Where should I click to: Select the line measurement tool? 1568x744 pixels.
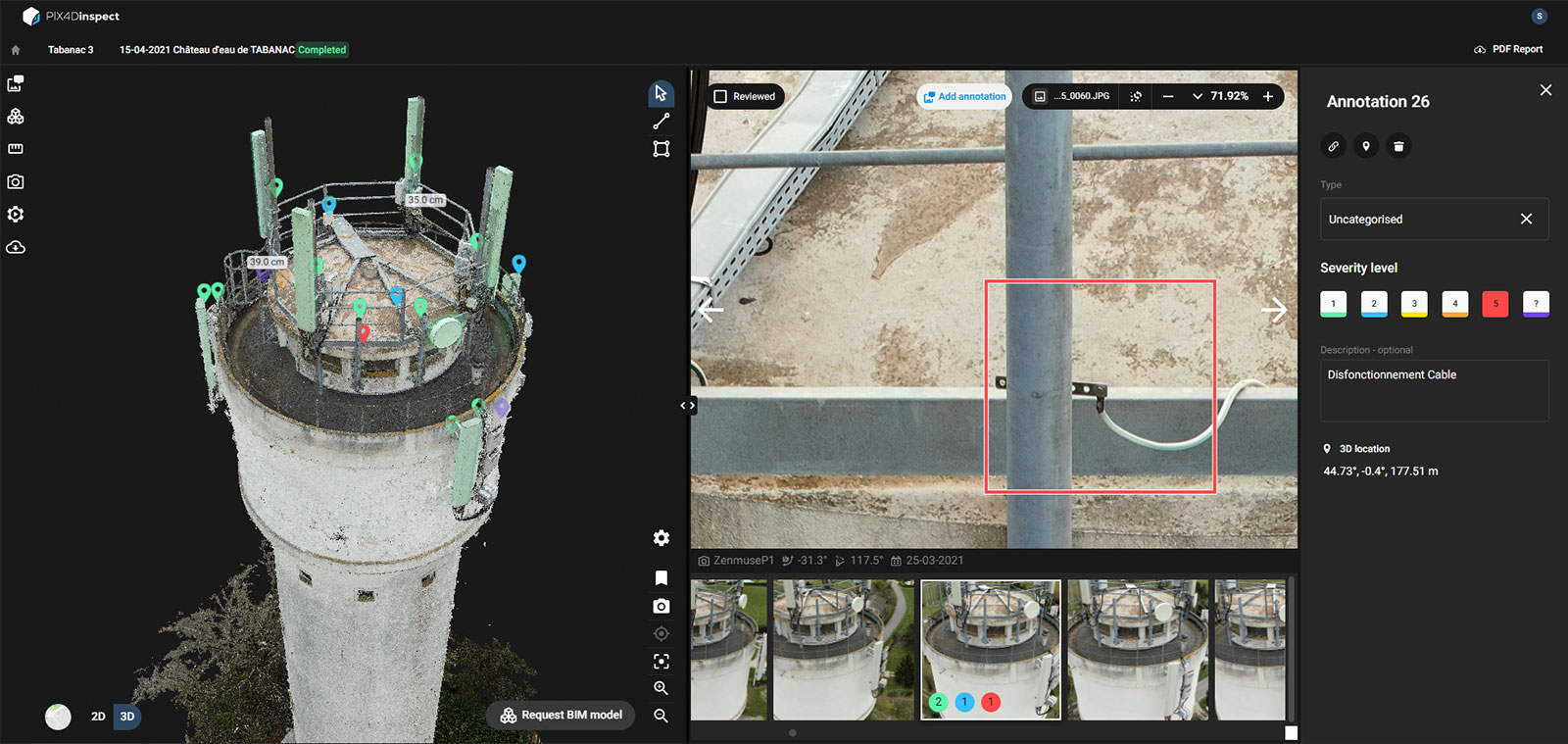point(661,121)
